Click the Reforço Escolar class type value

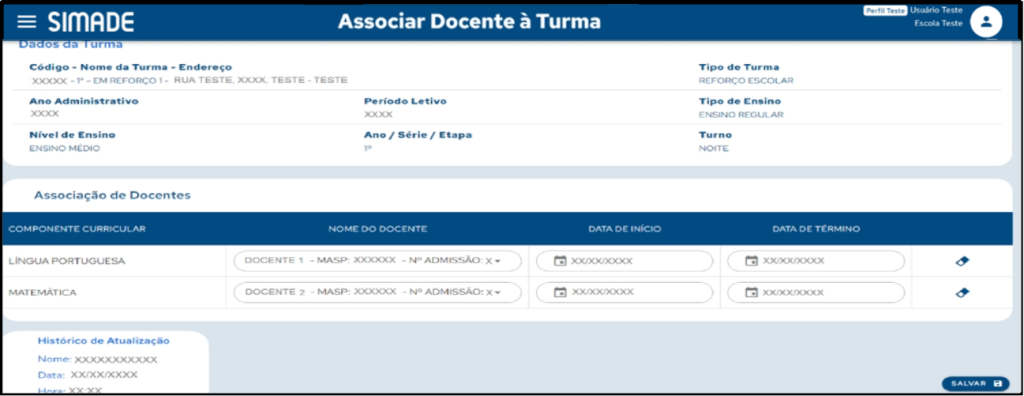[x=746, y=80]
